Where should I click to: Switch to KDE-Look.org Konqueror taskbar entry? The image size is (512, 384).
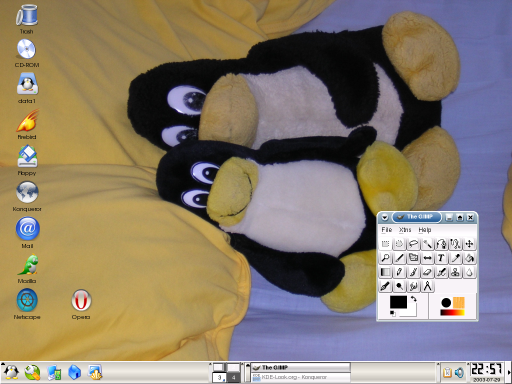pos(301,377)
